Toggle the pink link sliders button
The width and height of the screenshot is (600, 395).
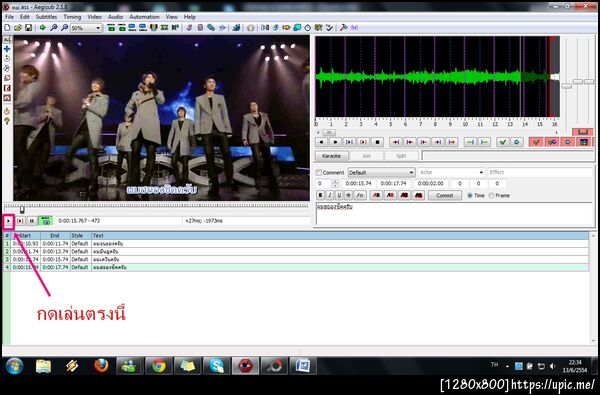tap(583, 132)
